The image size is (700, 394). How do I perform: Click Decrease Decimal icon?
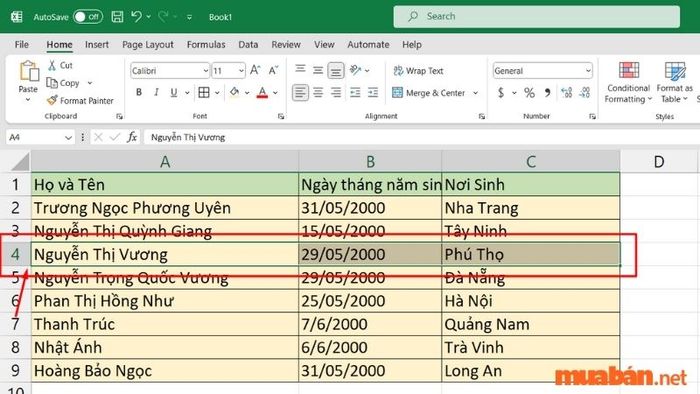585,92
